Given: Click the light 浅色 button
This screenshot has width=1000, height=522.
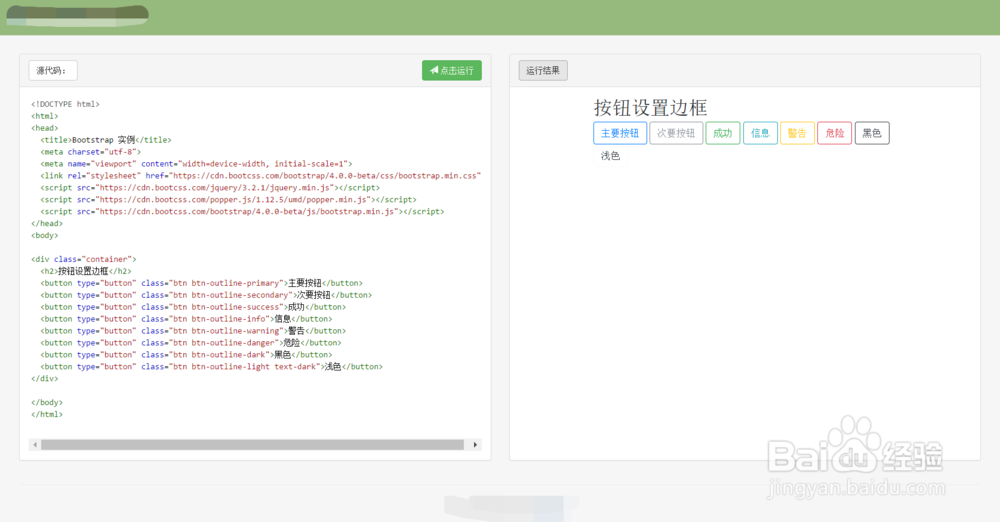Looking at the screenshot, I should coord(610,156).
